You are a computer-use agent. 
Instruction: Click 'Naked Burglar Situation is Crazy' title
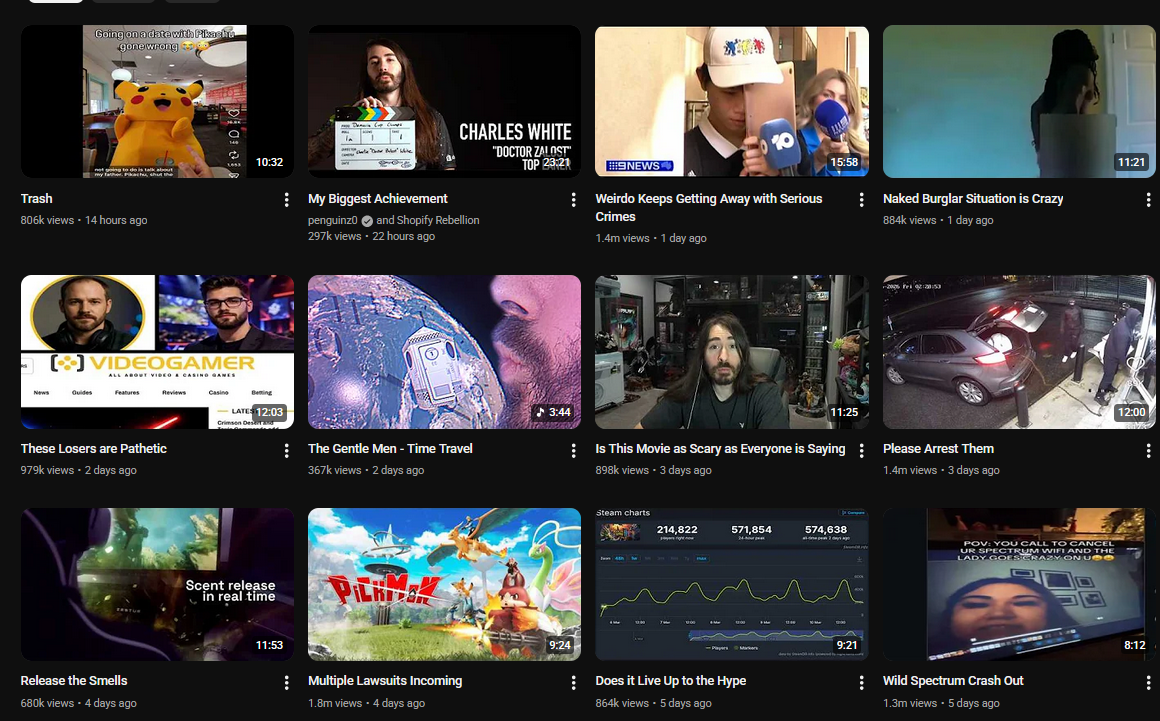click(973, 198)
